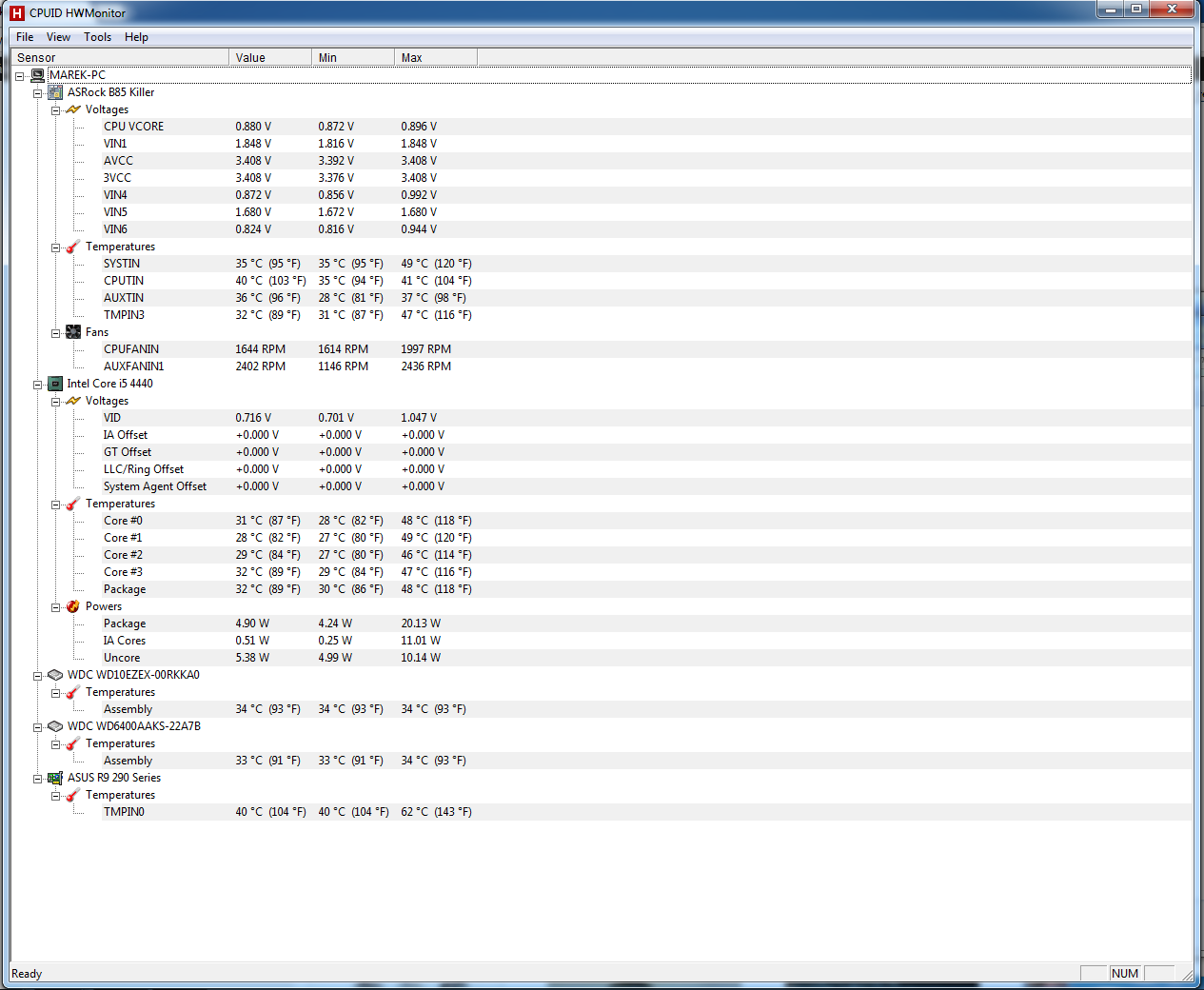
Task: Click the ASUS R9 290 graphics card icon
Action: [55, 778]
